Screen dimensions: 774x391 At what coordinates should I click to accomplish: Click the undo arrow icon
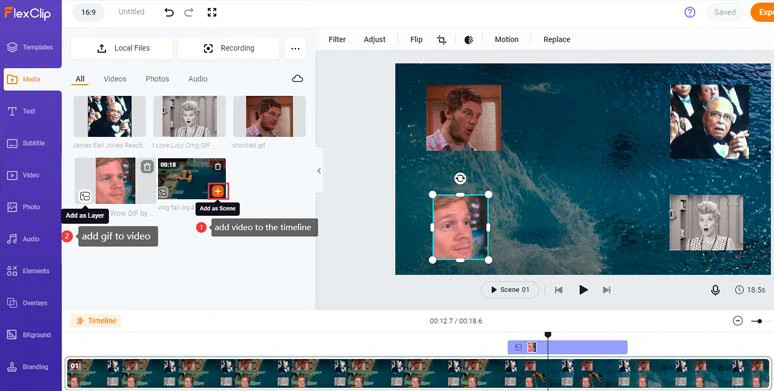[x=169, y=13]
